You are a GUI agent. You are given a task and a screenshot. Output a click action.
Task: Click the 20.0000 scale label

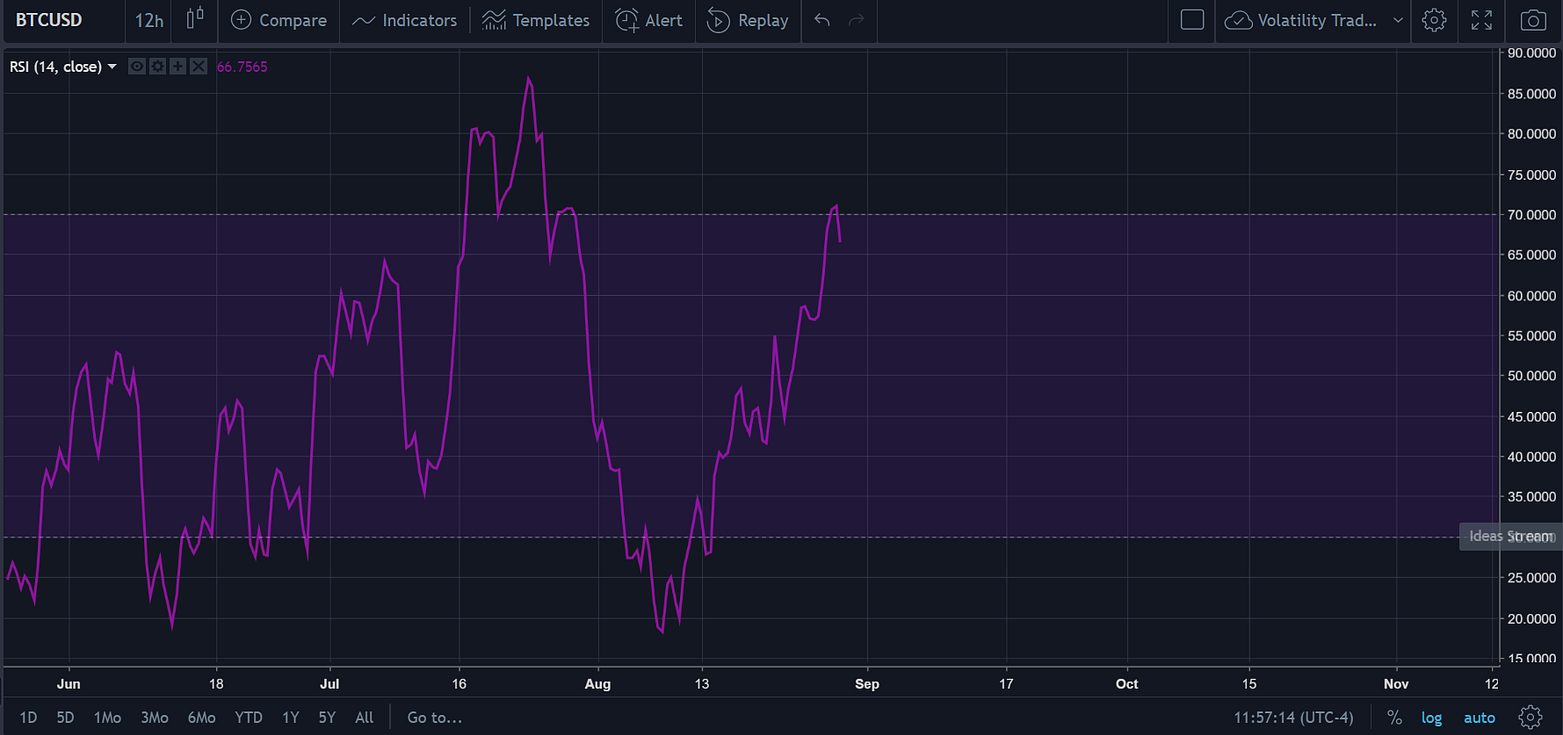tap(1530, 619)
